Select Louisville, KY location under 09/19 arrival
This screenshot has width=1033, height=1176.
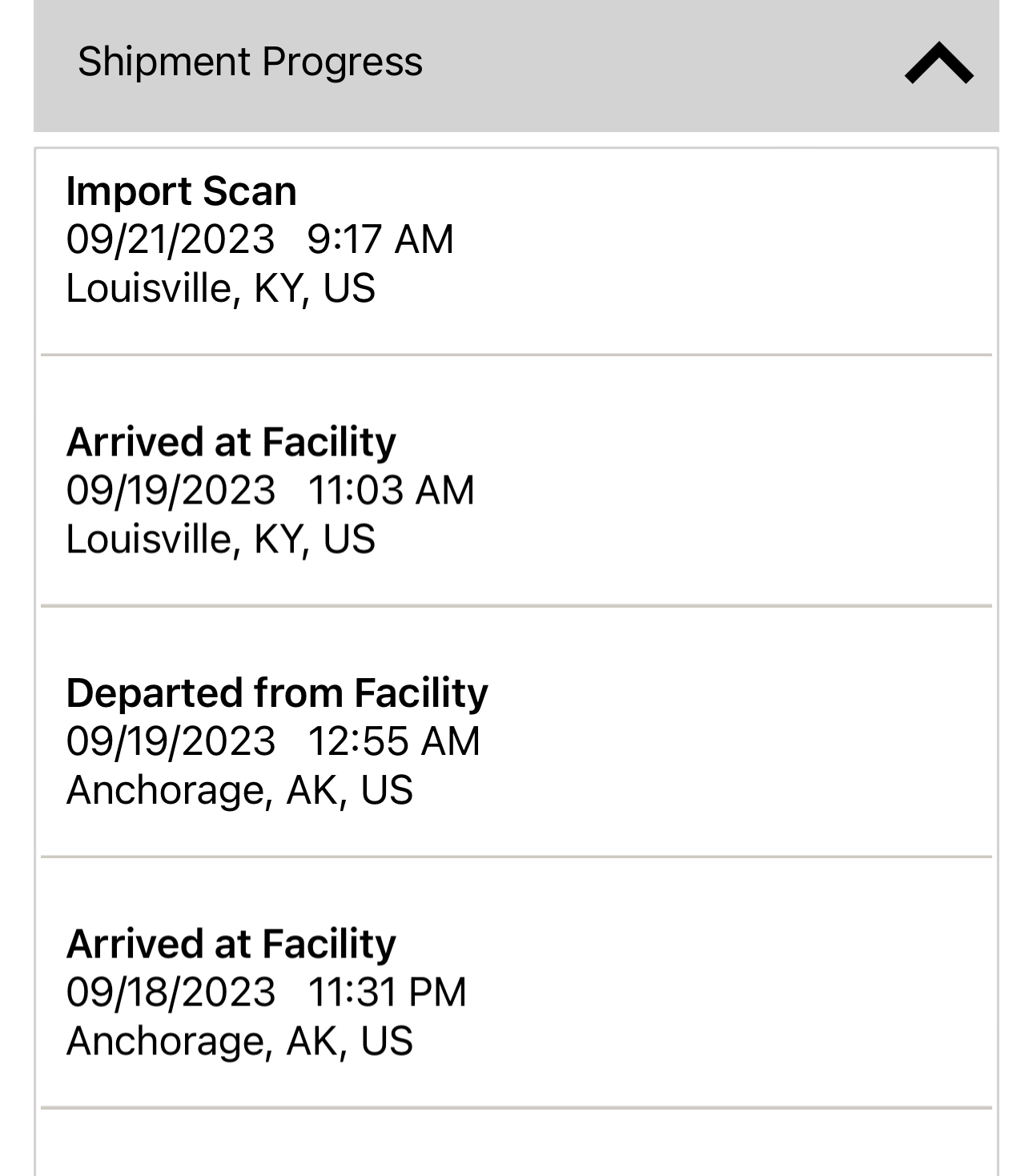coord(220,539)
